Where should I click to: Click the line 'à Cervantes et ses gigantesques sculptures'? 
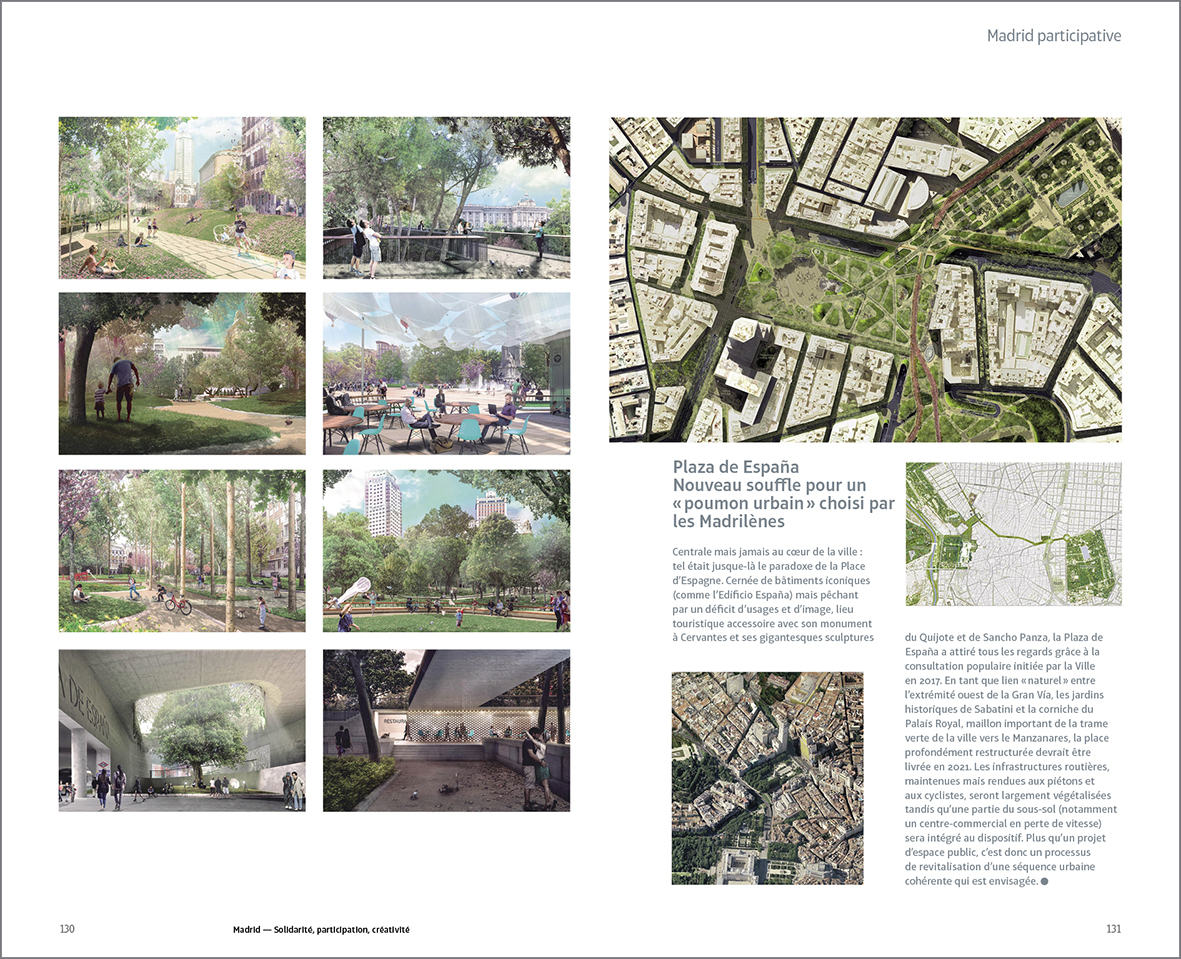[x=773, y=637]
